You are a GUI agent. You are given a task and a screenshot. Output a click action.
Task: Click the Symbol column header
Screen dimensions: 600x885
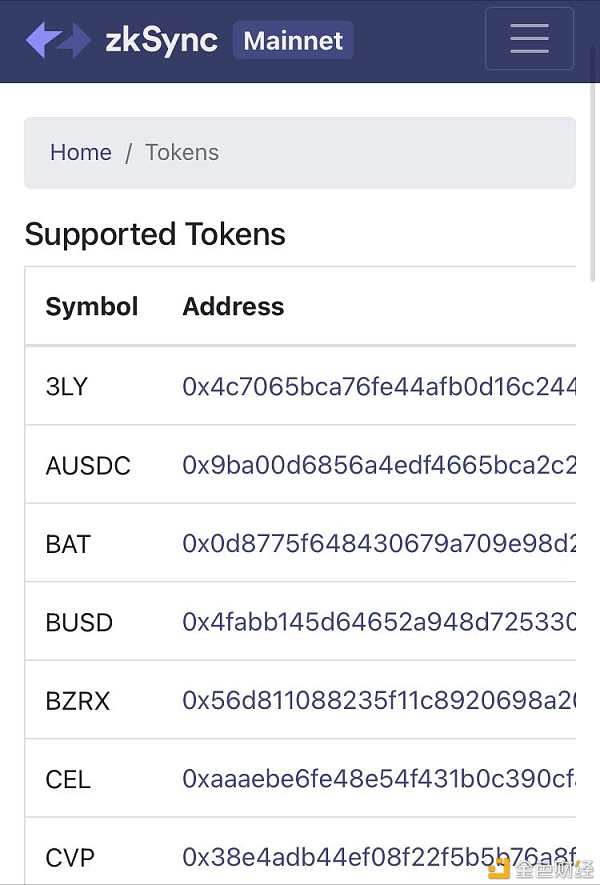coord(92,306)
